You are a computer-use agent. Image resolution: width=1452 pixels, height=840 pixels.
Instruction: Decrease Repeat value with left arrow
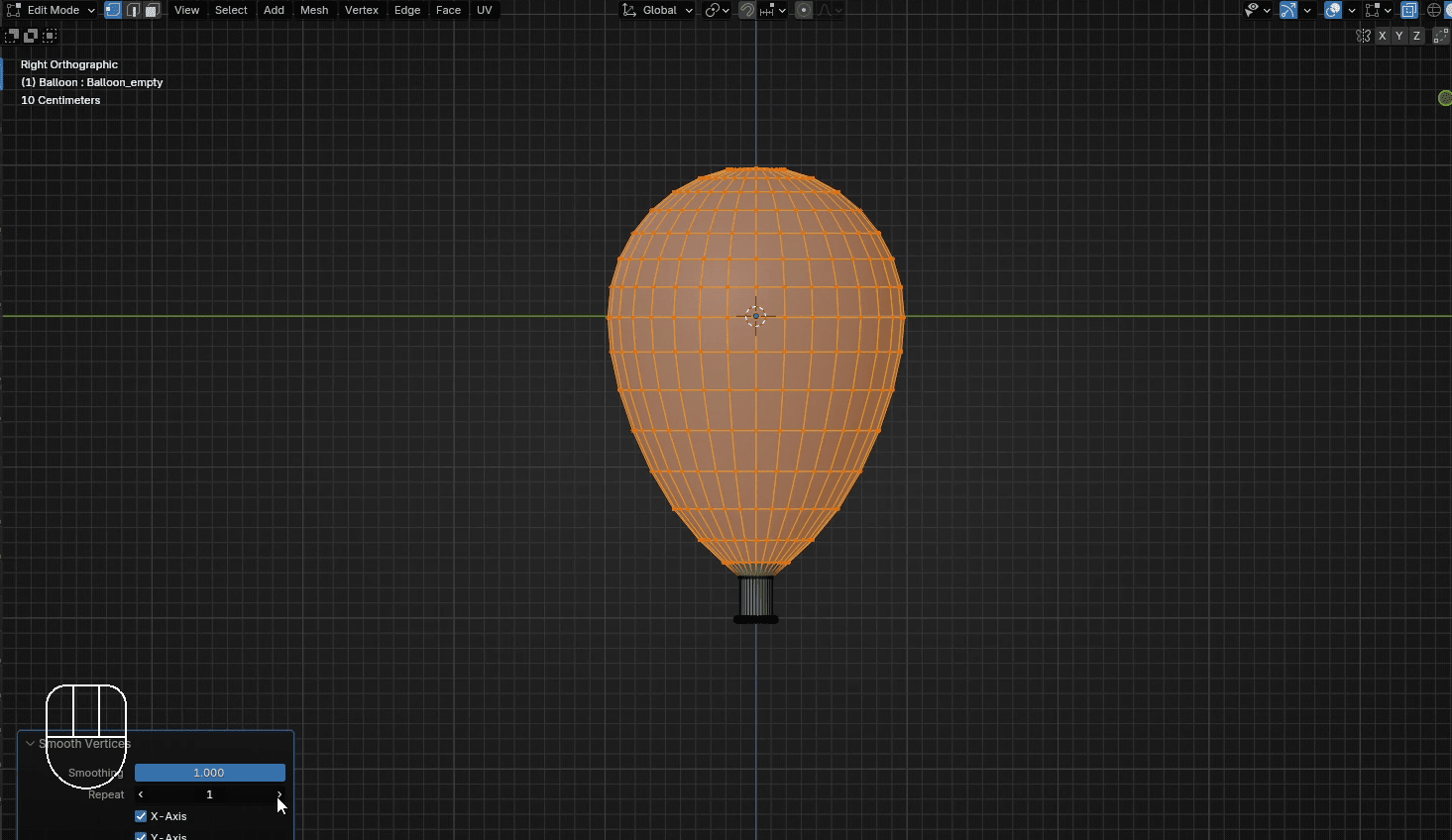[x=141, y=794]
